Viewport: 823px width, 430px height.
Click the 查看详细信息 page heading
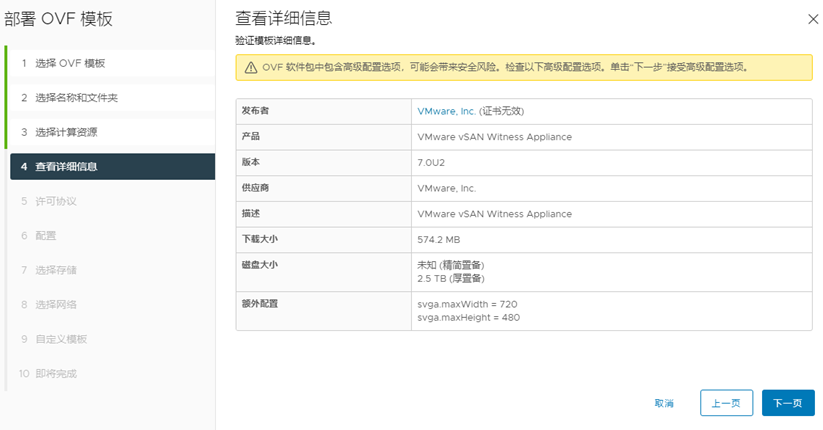pyautogui.click(x=283, y=18)
